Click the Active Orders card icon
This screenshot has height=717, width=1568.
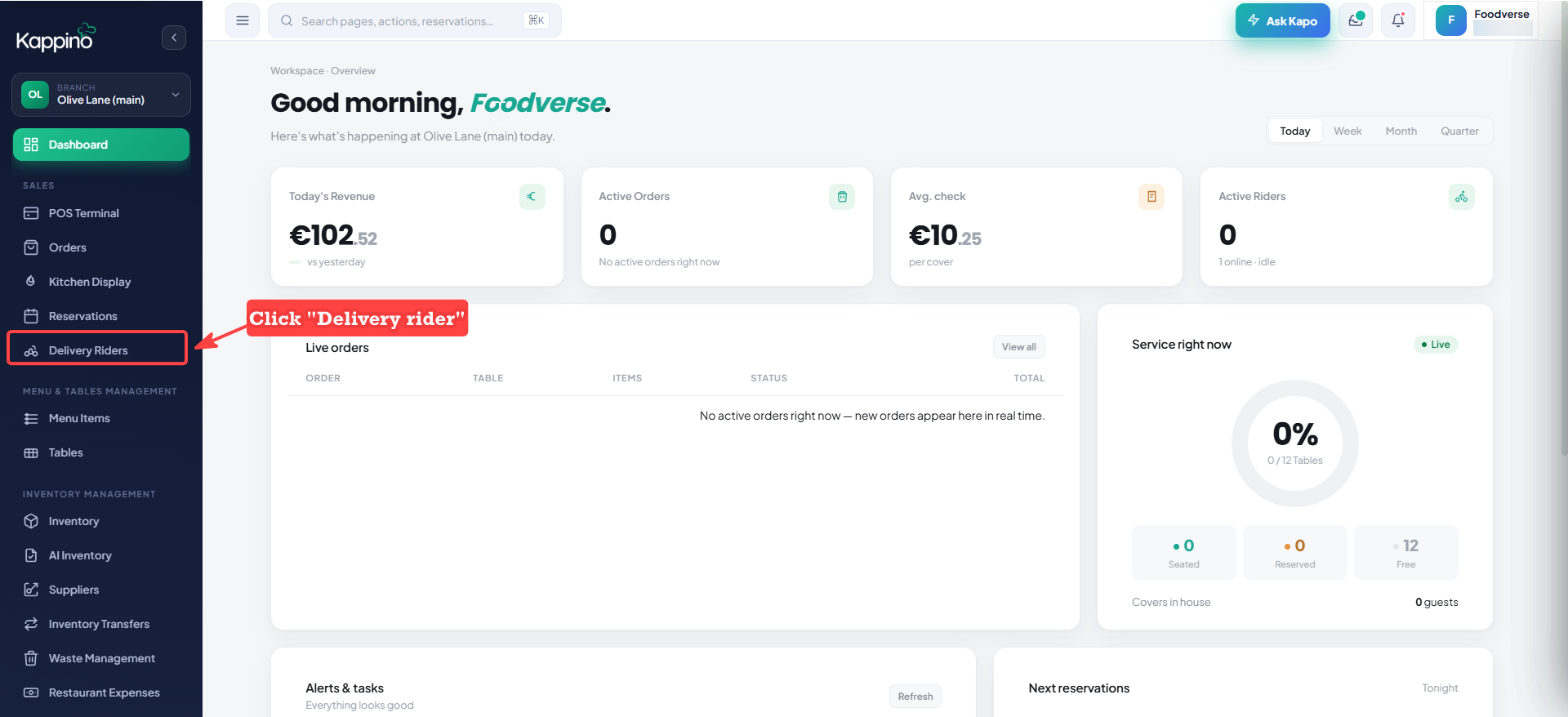(842, 197)
